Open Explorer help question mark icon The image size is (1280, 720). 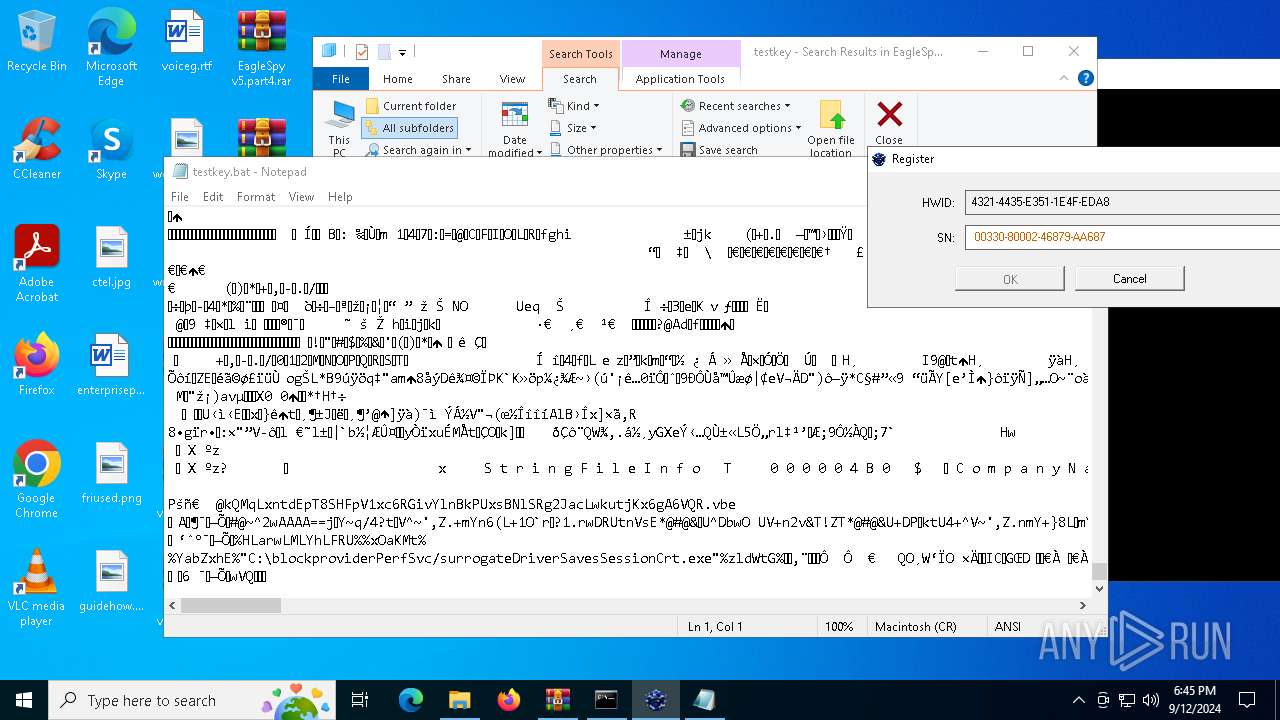click(1086, 78)
